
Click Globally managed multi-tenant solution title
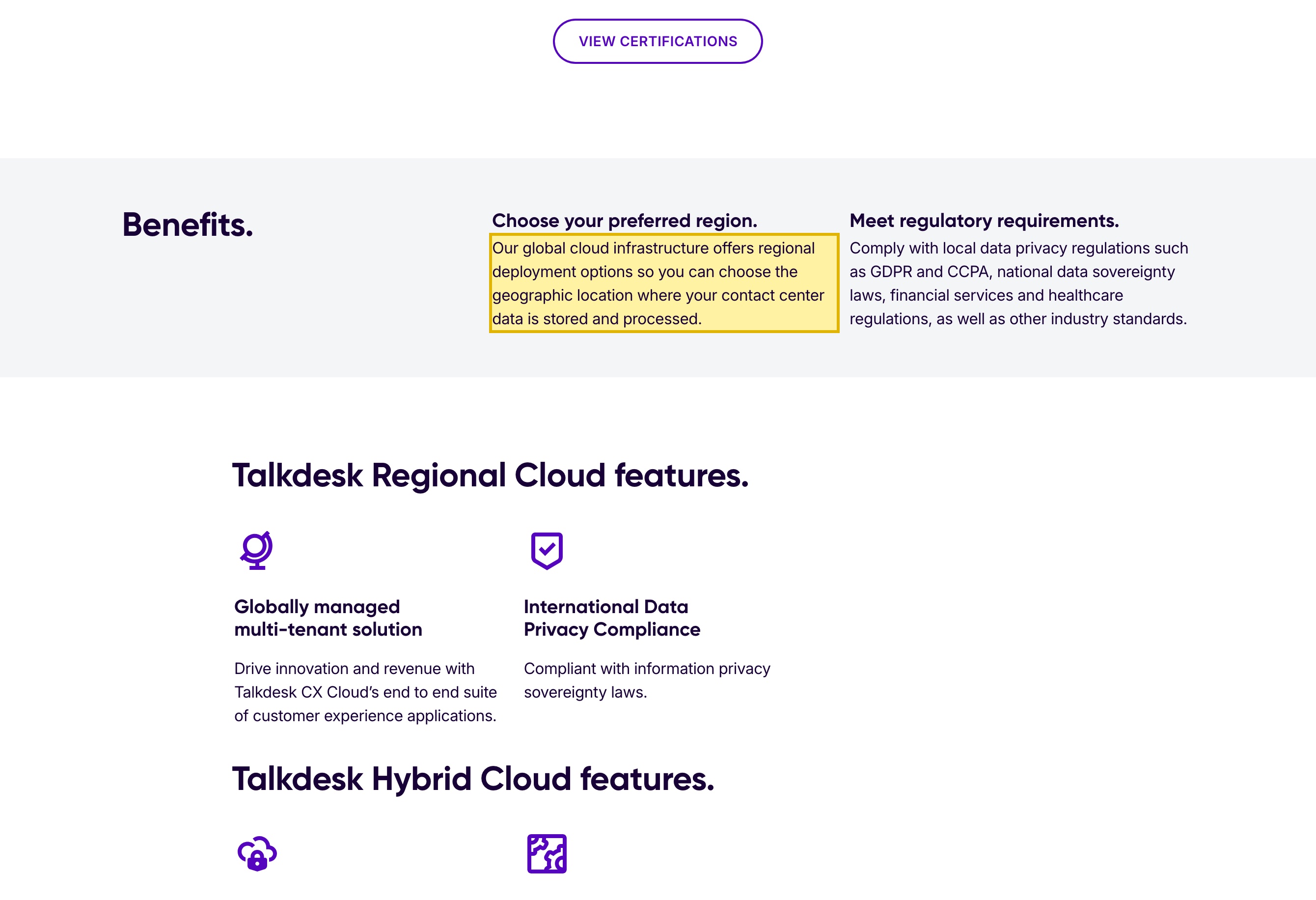pos(329,618)
